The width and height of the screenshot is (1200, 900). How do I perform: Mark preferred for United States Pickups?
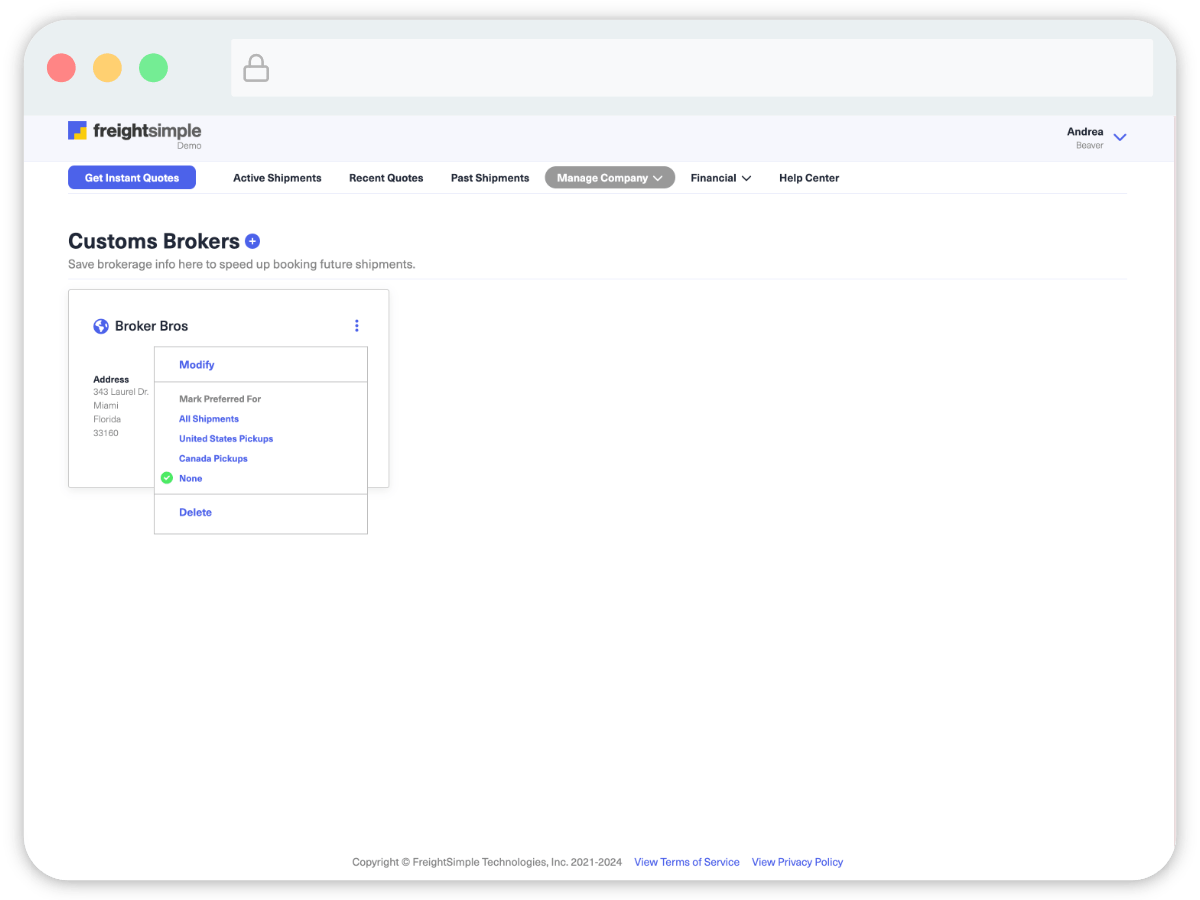click(x=226, y=439)
